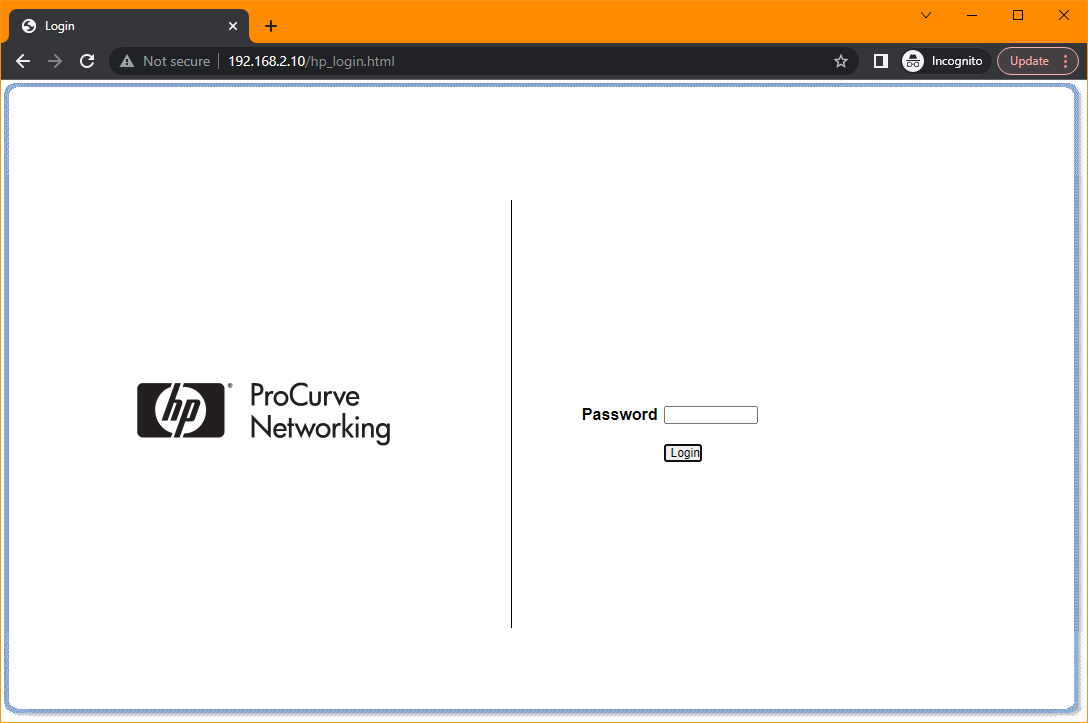Viewport: 1088px width, 723px height.
Task: Click the Not secure warning icon
Action: (x=127, y=61)
